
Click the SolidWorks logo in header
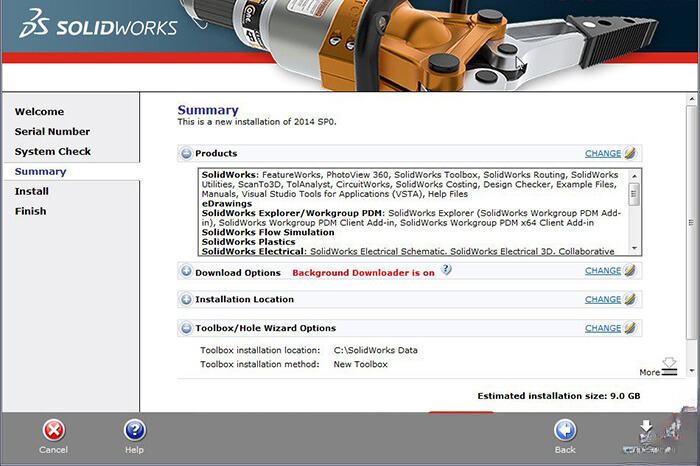98,25
